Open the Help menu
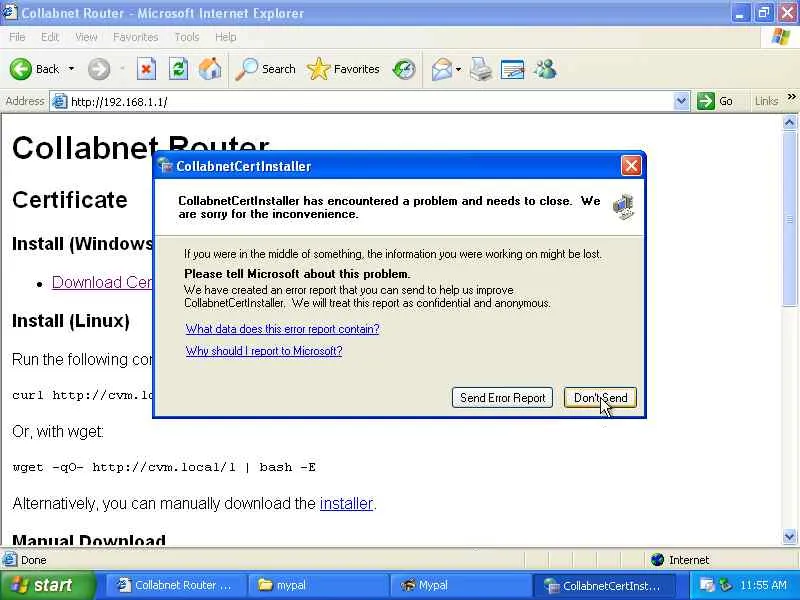Screen dimensions: 800x600 [225, 37]
